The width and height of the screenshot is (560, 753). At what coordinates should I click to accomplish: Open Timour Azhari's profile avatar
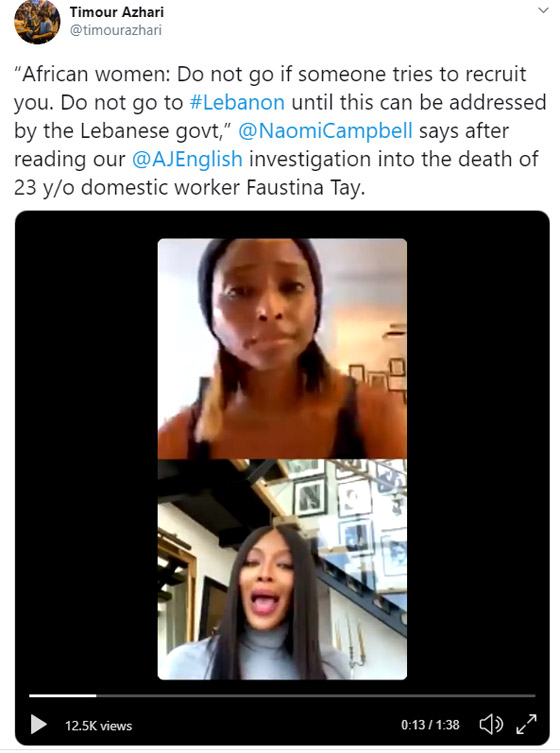point(37,21)
